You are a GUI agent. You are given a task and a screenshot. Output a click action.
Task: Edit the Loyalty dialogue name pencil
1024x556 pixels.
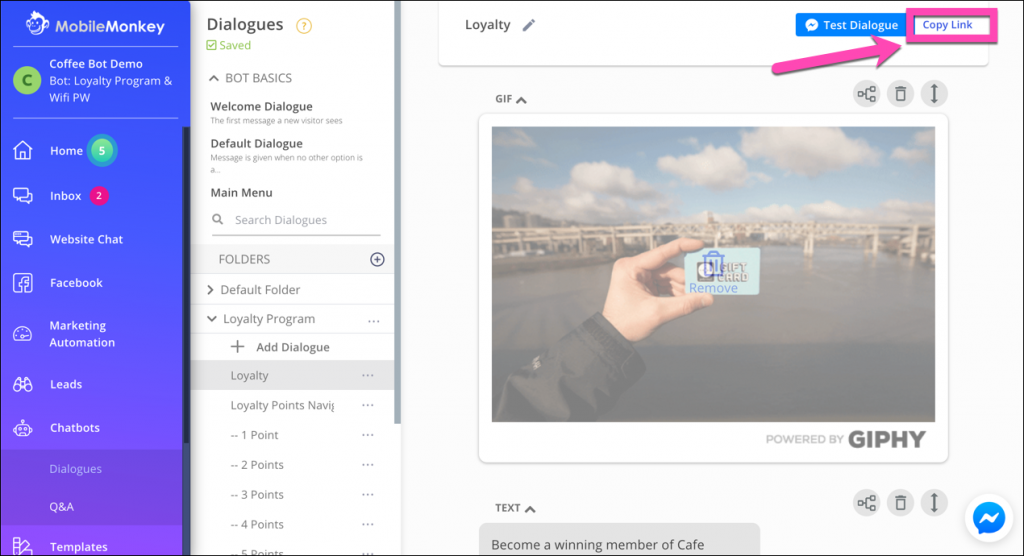coord(528,25)
